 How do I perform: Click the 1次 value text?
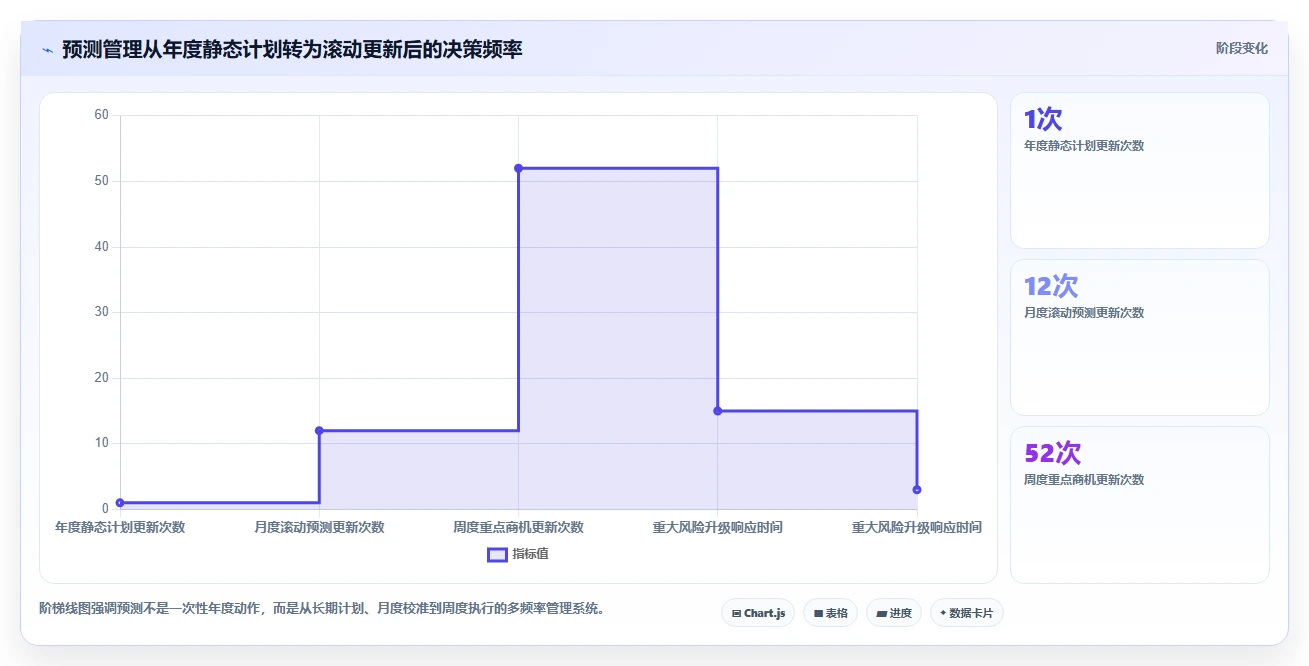[1043, 120]
